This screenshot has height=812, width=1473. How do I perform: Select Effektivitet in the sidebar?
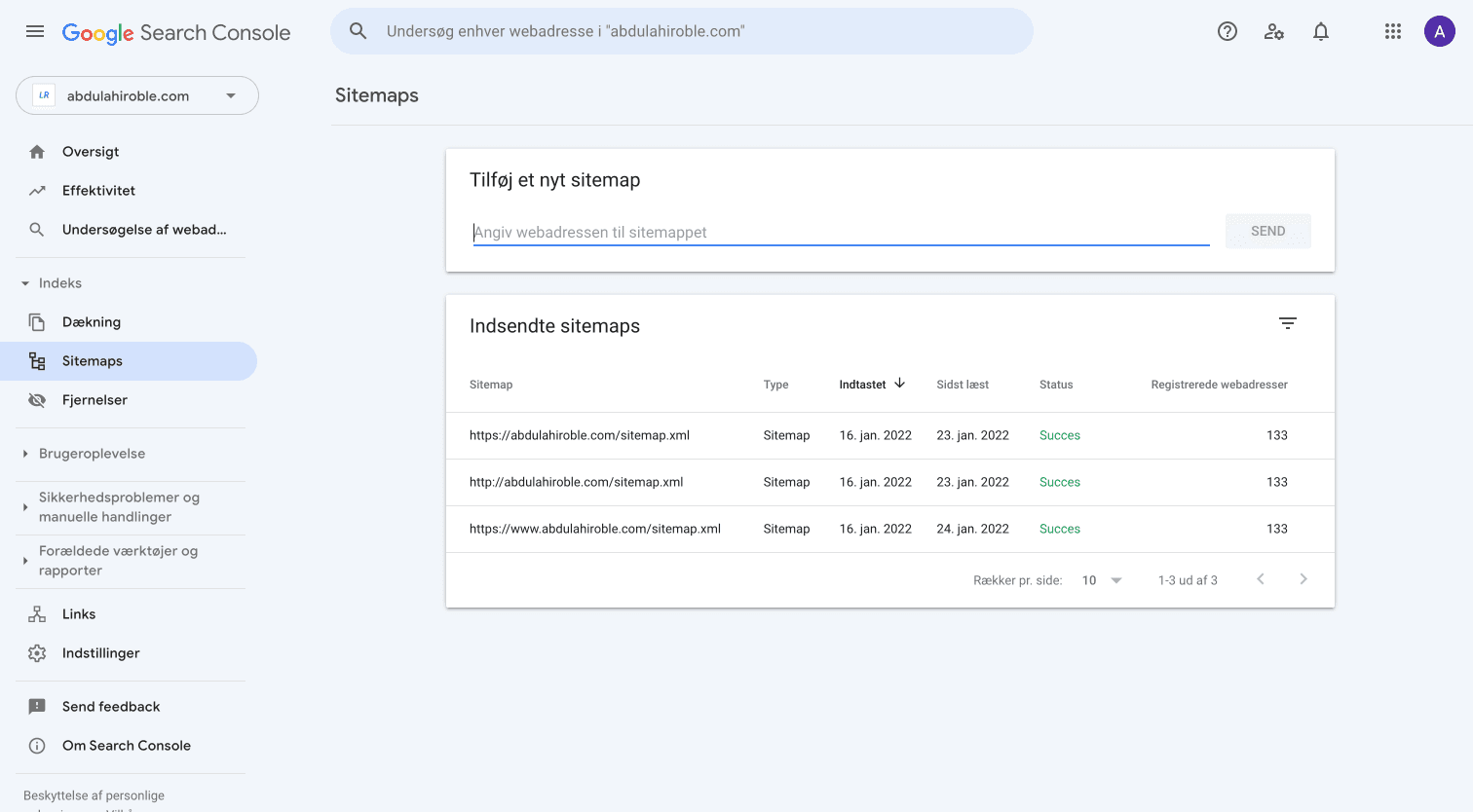click(98, 191)
